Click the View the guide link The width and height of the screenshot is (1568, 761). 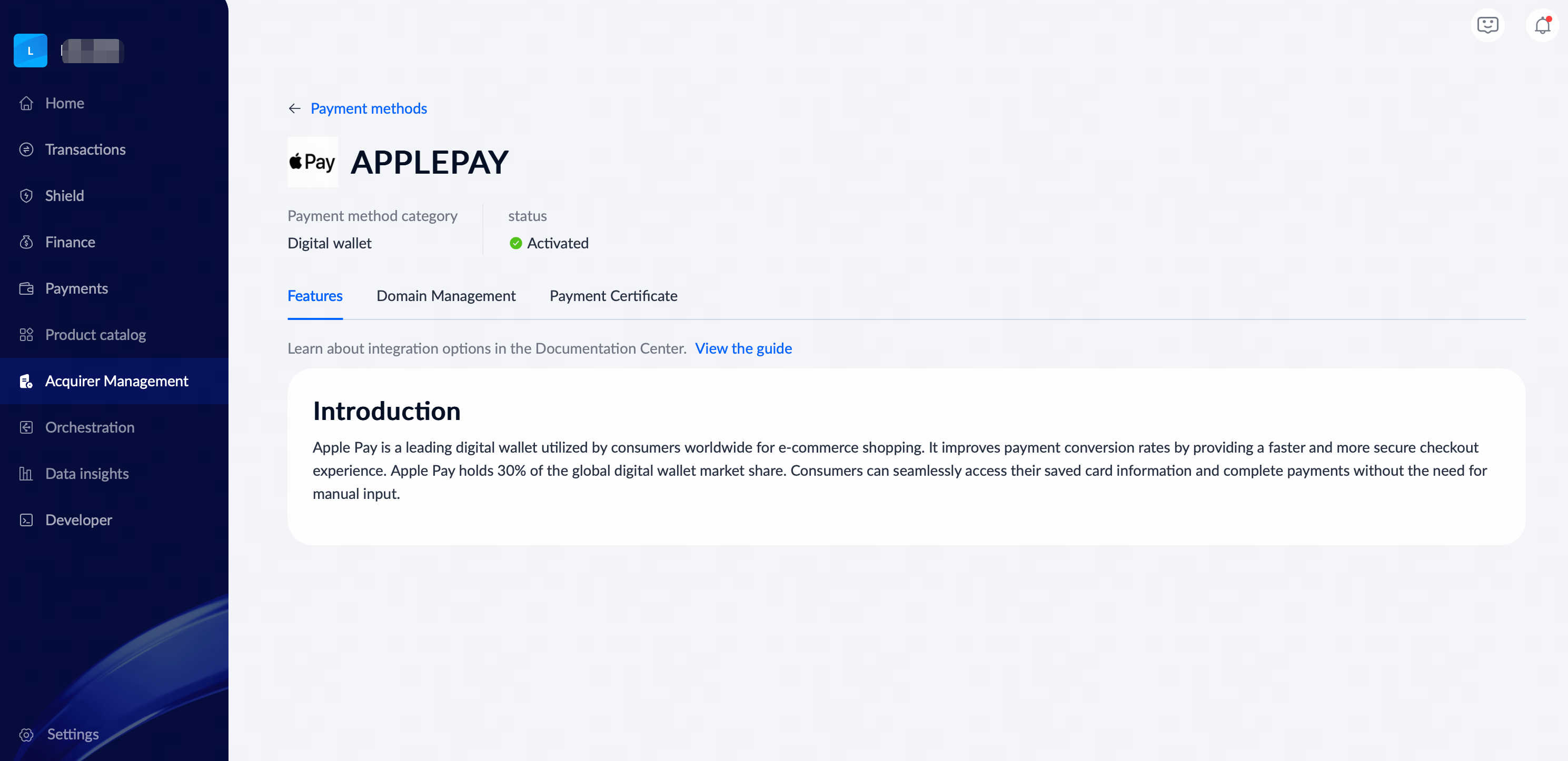click(742, 348)
